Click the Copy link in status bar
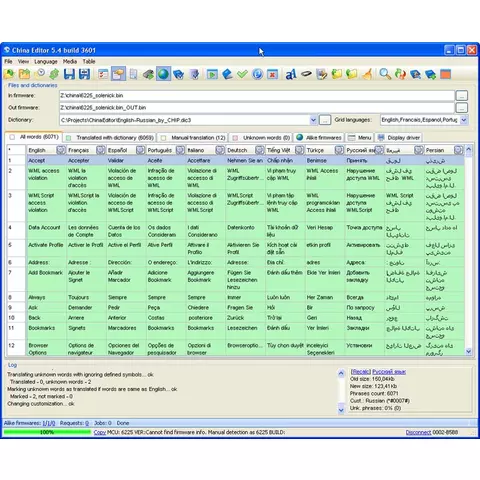The width and height of the screenshot is (480, 480). coord(99,432)
